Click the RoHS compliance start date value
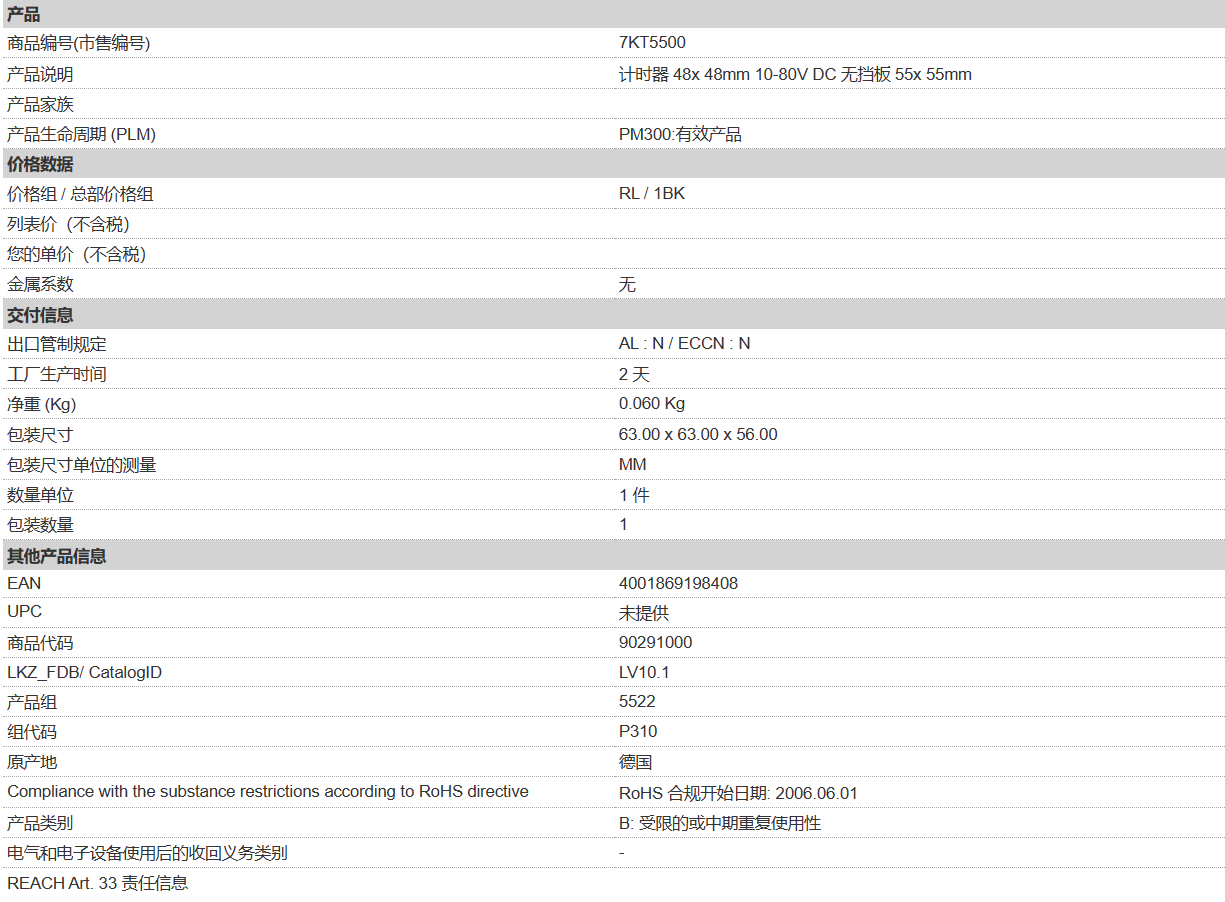Viewport: 1225px width, 902px height. coord(738,793)
